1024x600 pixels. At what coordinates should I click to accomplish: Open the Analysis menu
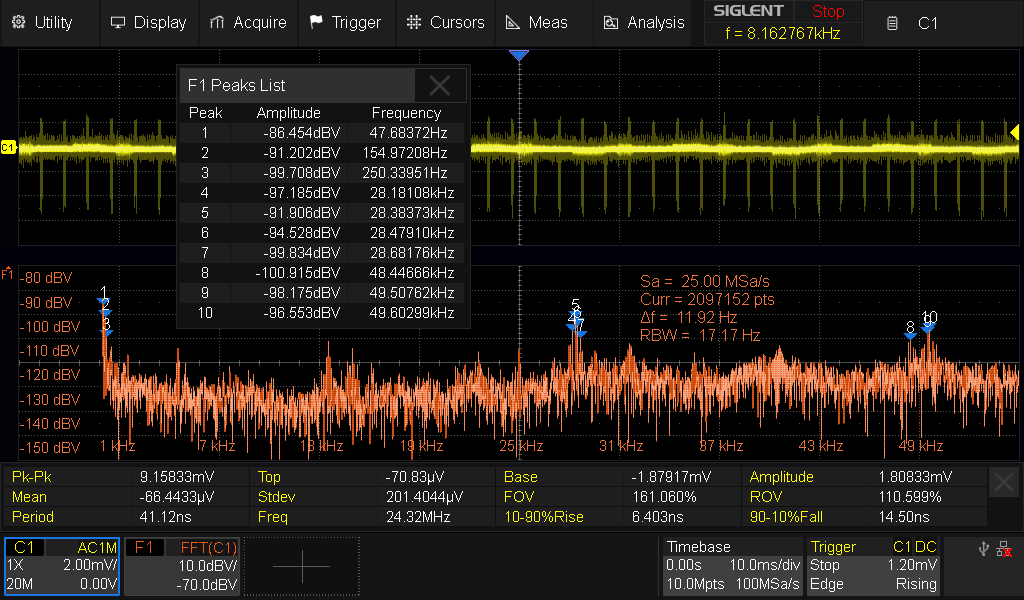pos(643,22)
